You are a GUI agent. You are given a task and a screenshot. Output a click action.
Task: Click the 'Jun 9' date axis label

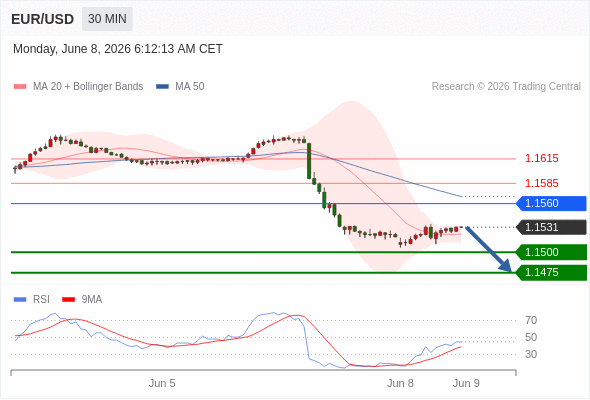[x=466, y=383]
